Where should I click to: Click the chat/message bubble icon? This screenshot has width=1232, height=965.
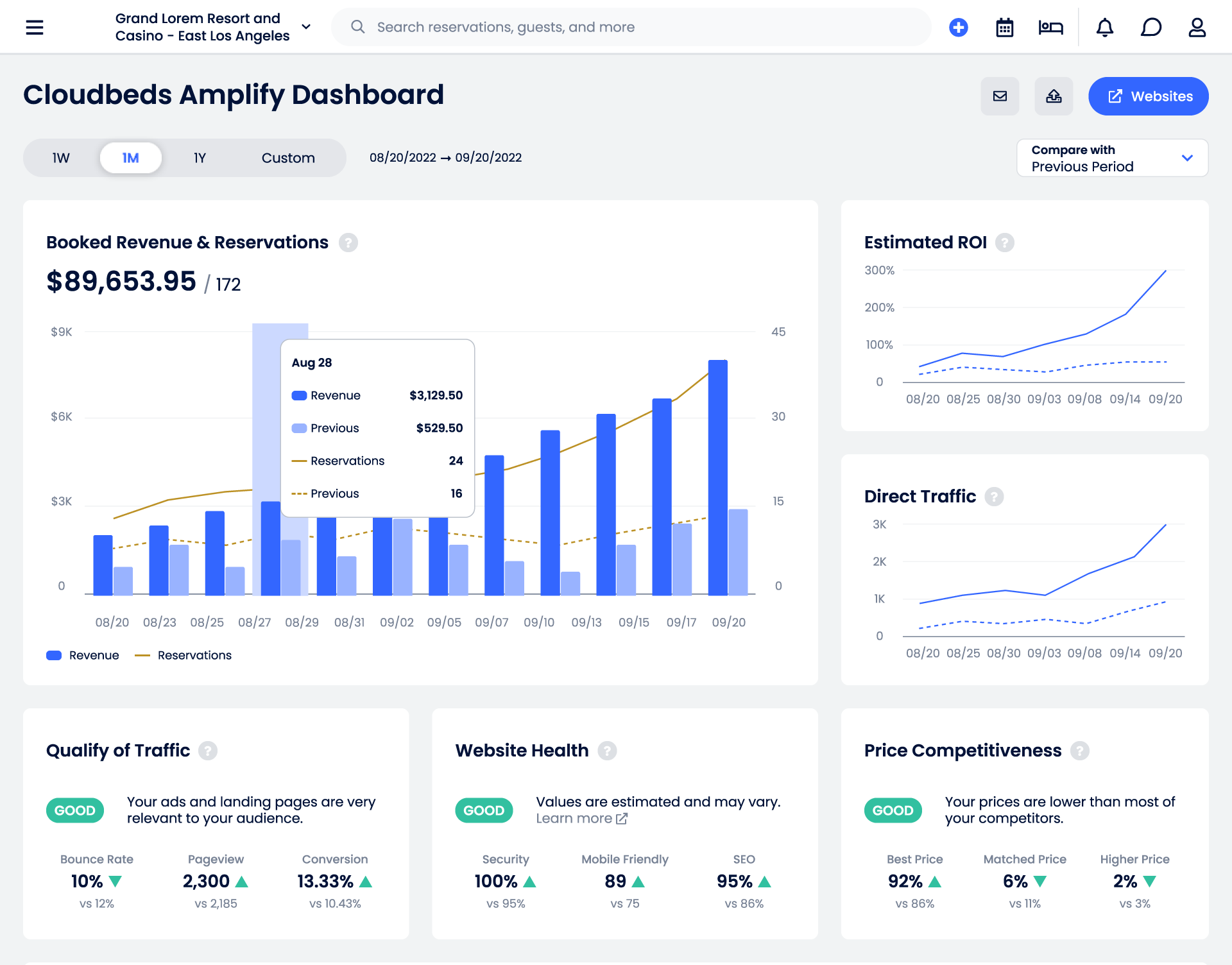pyautogui.click(x=1151, y=27)
